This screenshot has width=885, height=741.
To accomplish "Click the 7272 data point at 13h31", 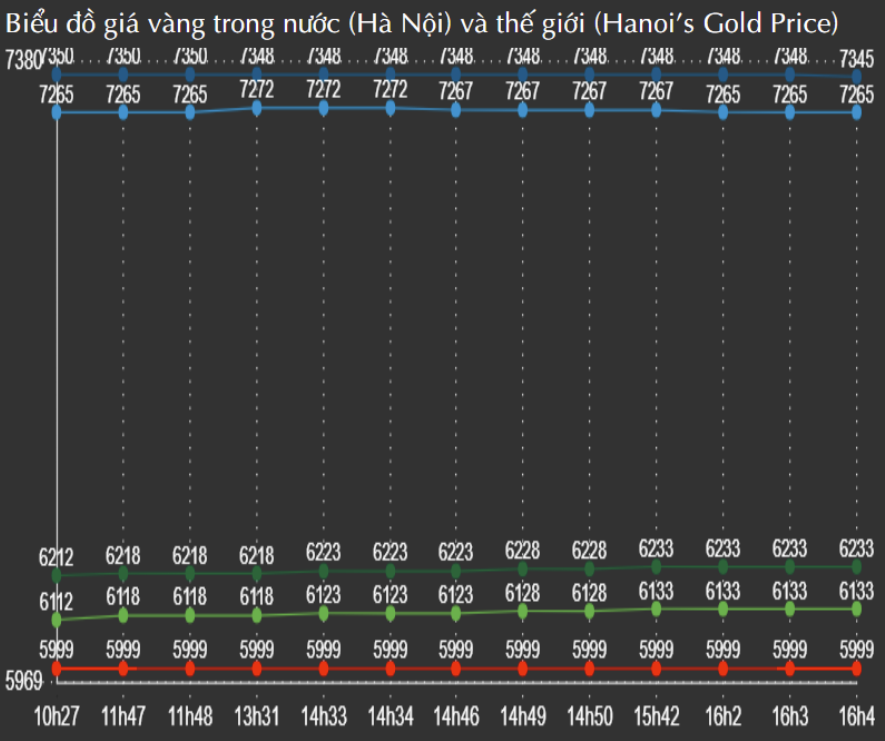I will 257,108.
